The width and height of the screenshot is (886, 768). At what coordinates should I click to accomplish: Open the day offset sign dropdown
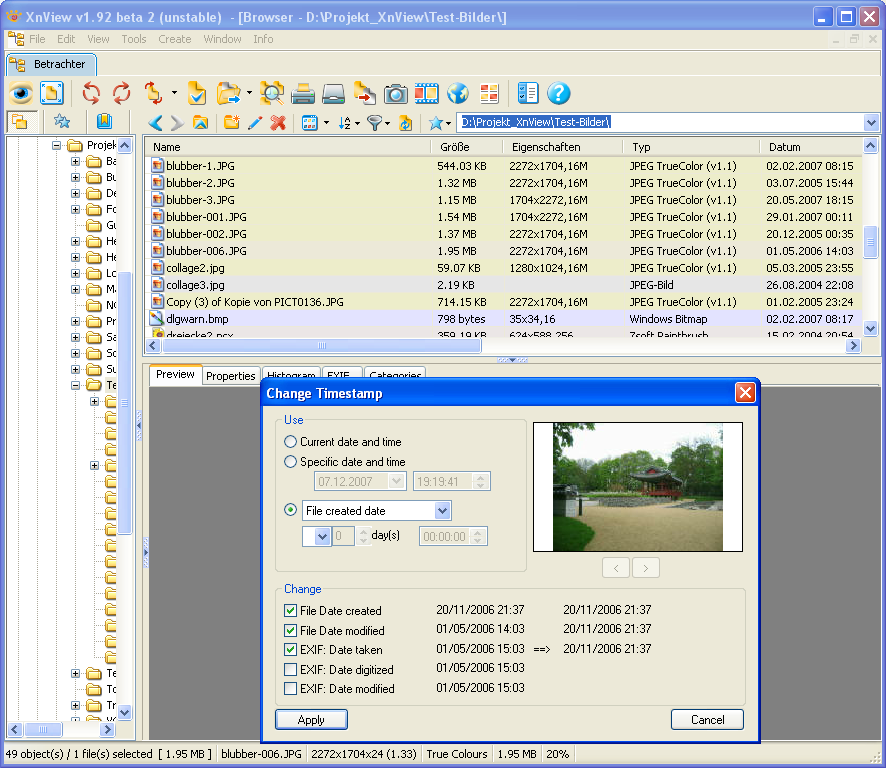322,536
